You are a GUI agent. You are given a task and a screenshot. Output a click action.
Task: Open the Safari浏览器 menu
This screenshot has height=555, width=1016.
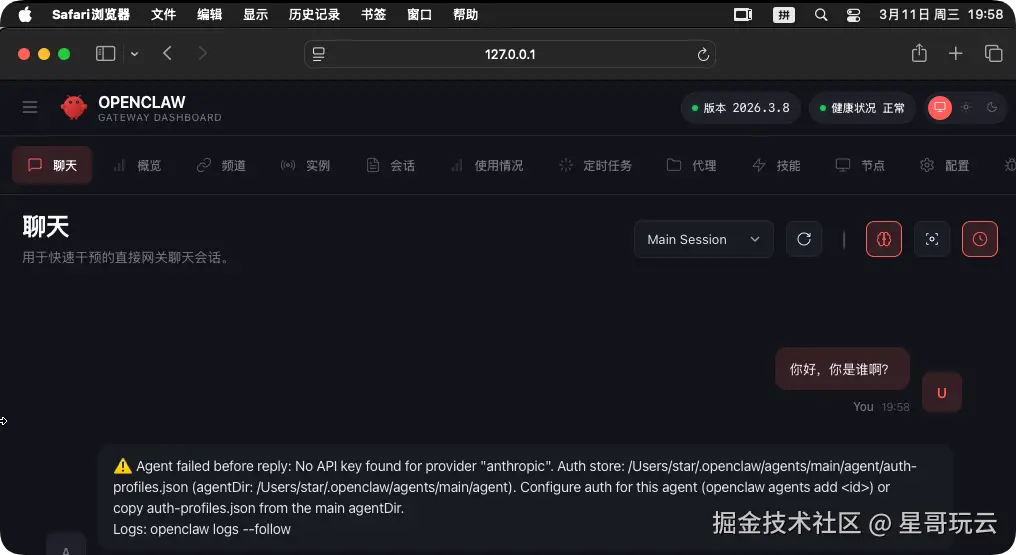[91, 14]
